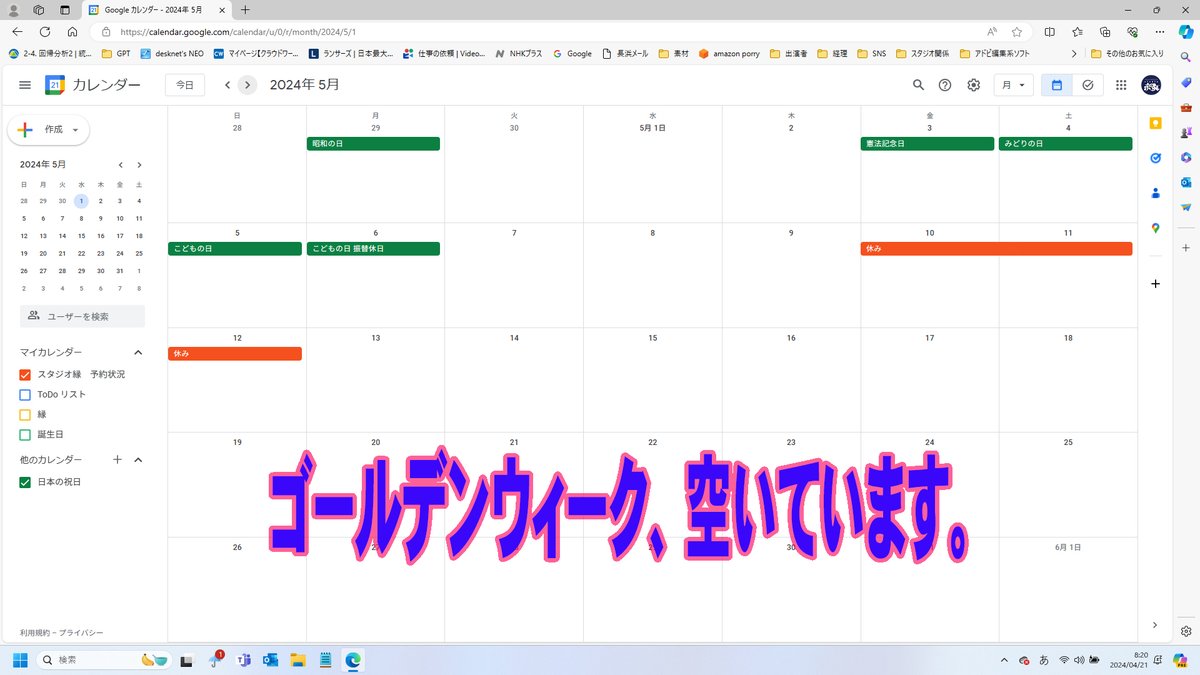Screen dimensions: 1200x675
Task: Open こどもの日 振替休日 event
Action: [x=373, y=249]
